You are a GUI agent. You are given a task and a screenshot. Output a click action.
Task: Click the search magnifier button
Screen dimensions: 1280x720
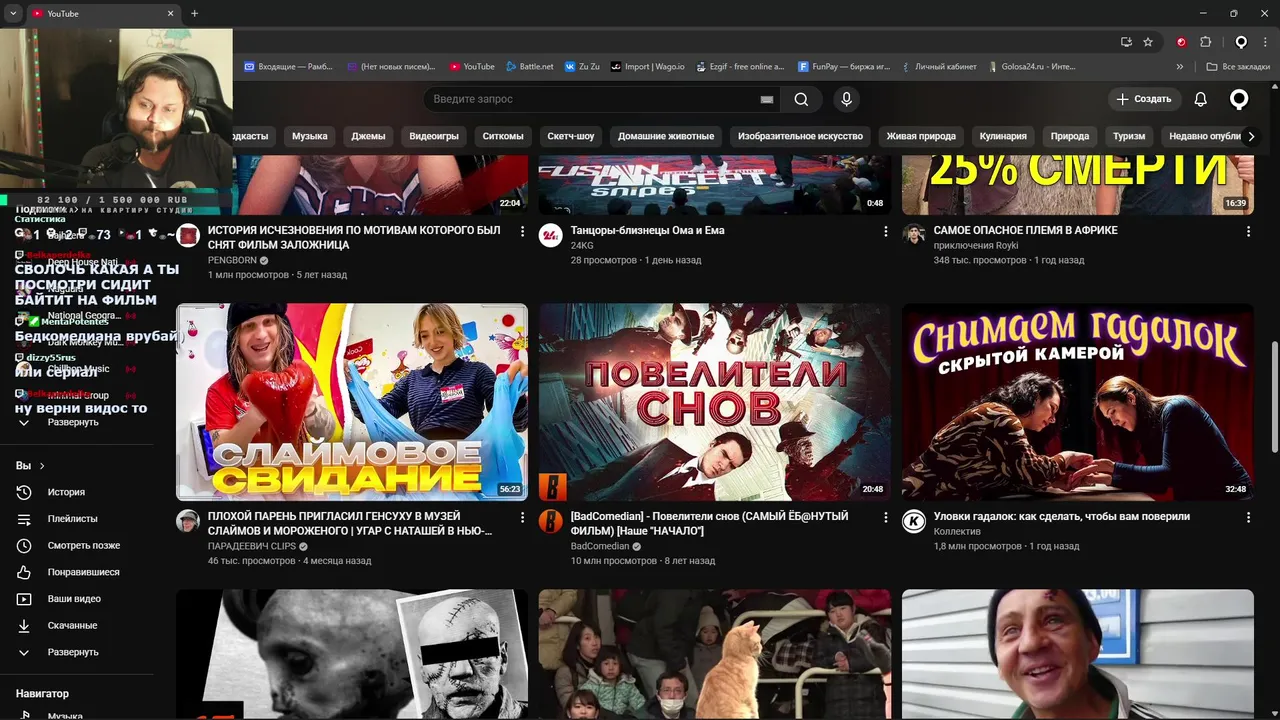[x=801, y=99]
